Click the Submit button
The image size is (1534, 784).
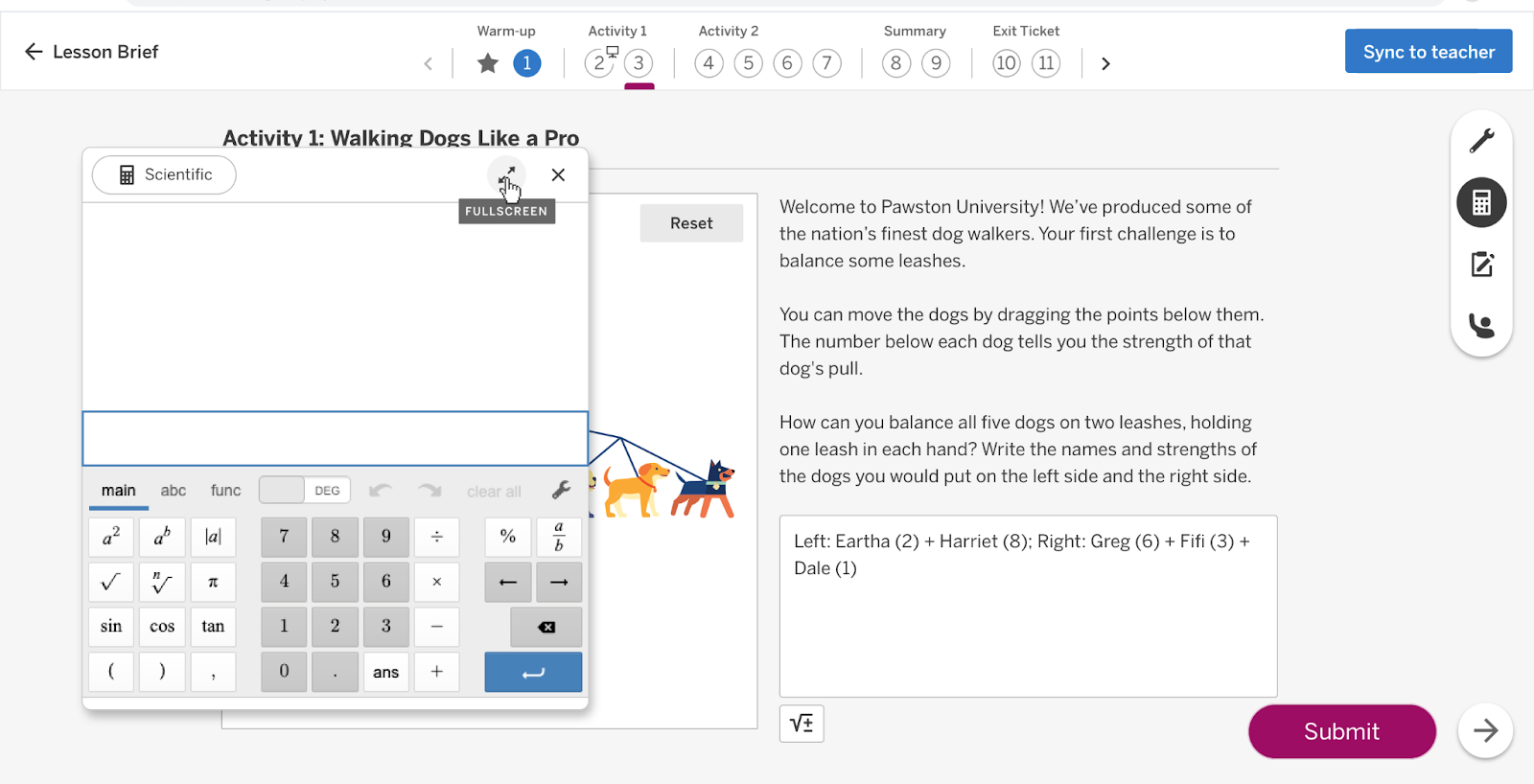1341,731
